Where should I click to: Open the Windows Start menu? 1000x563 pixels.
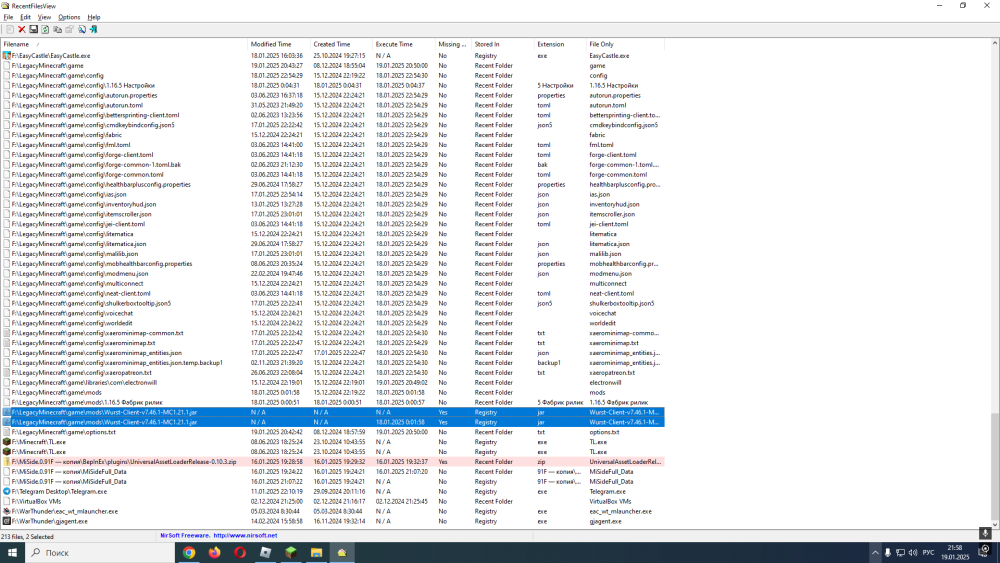[x=12, y=553]
